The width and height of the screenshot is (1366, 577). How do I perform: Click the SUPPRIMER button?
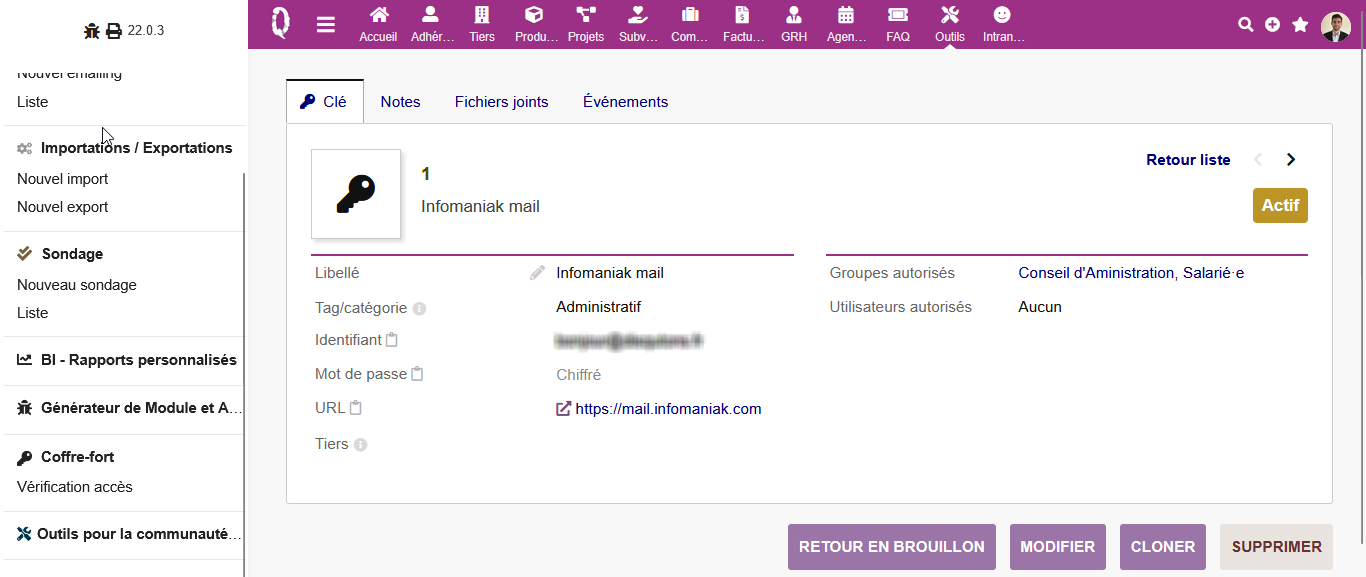pos(1277,547)
